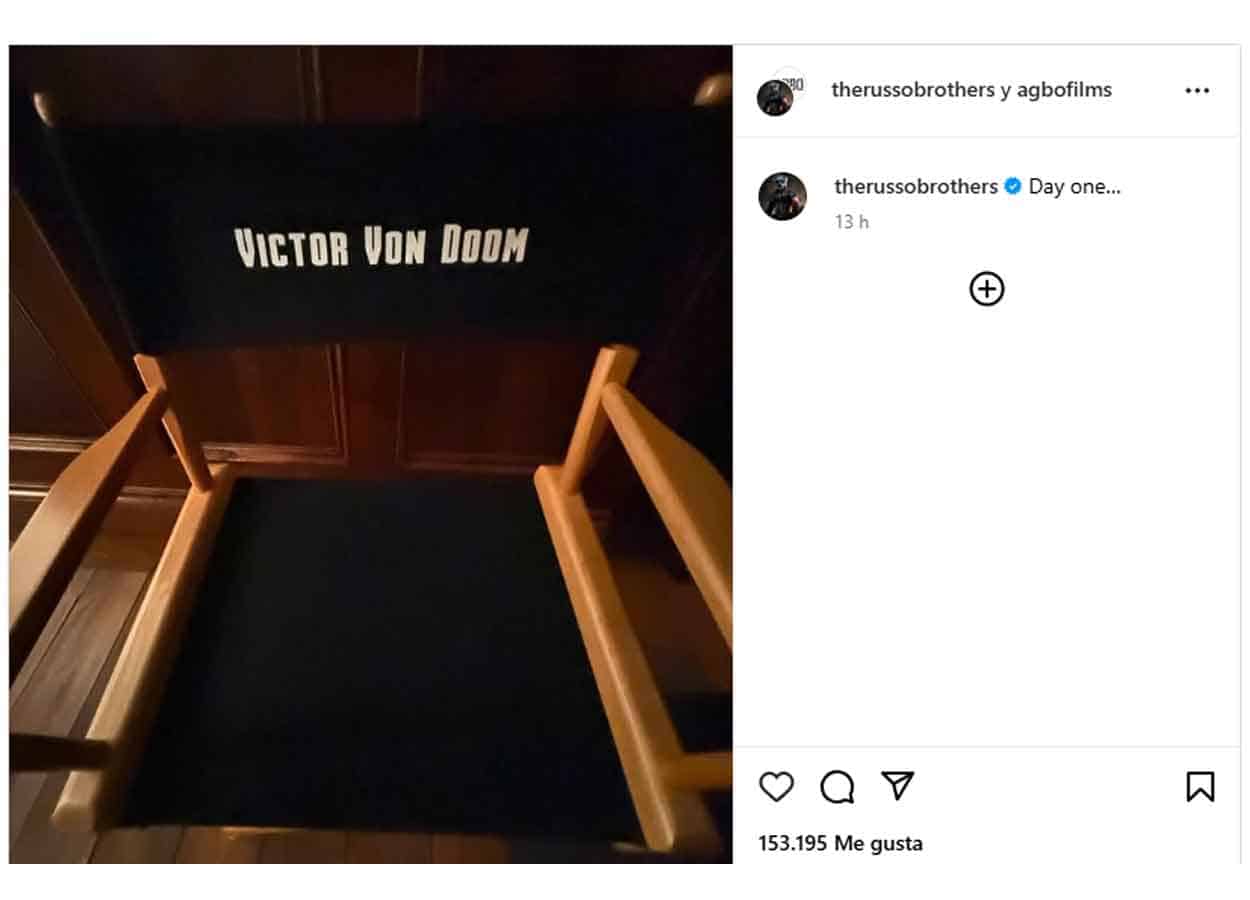The width and height of the screenshot is (1250, 900).
Task: View who liked via 153.195 Me gusta
Action: (840, 843)
